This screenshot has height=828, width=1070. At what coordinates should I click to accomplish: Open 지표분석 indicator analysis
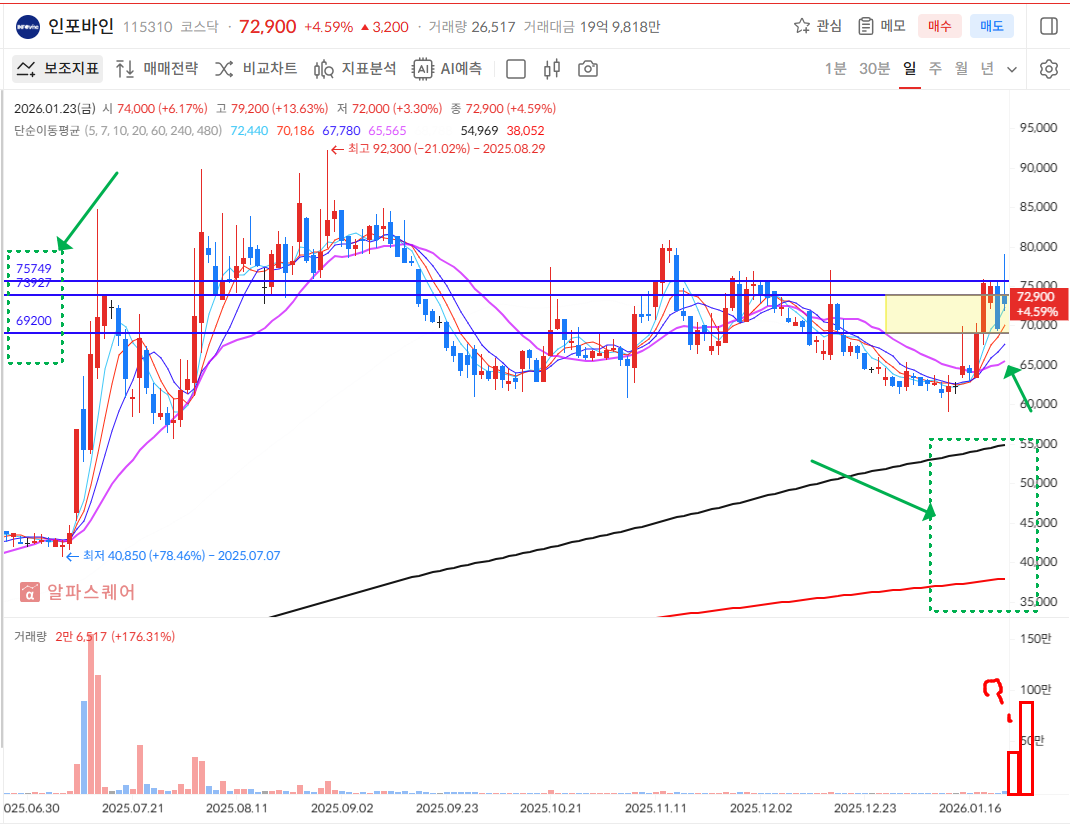pos(355,69)
